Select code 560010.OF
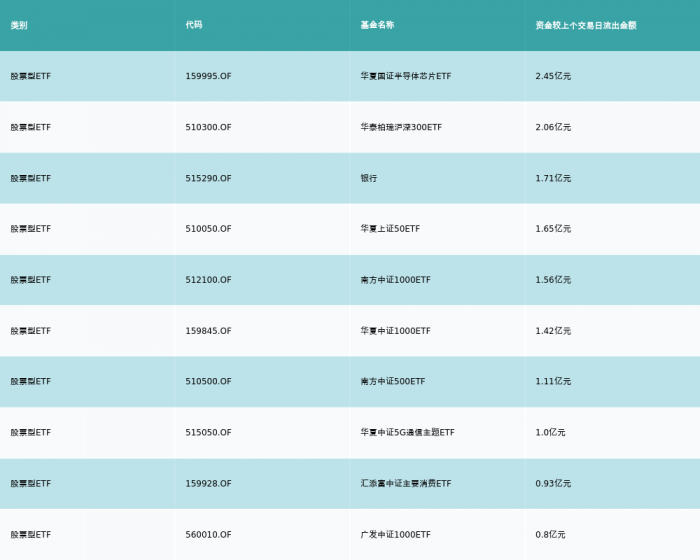Viewport: 700px width, 560px height. coord(208,535)
